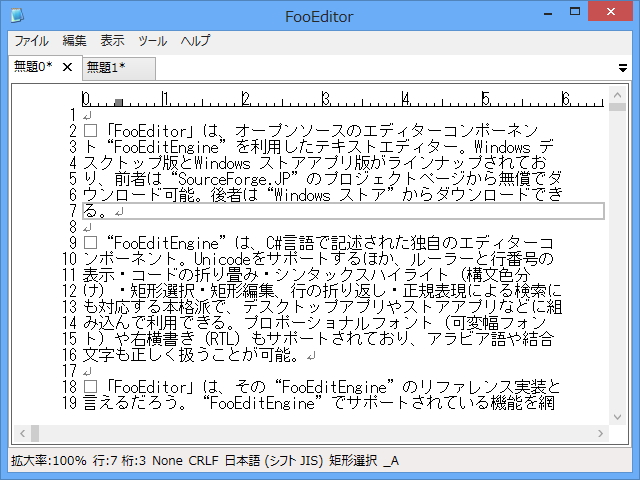
Task: Switch to the 無題1* tab
Action: [x=119, y=67]
